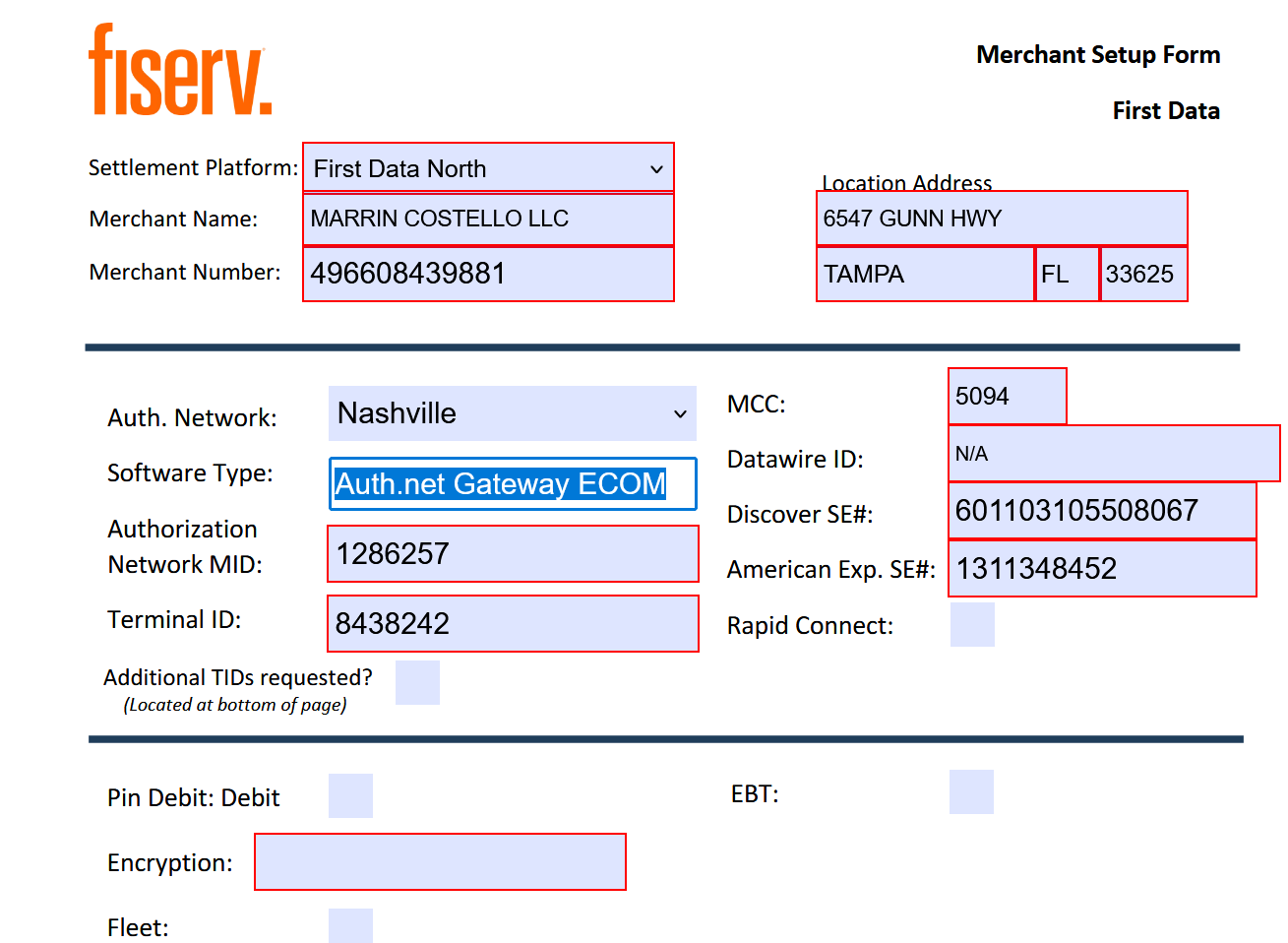Viewport: 1288px width, 943px height.
Task: Click the ZIP code field 33625
Action: [1143, 274]
